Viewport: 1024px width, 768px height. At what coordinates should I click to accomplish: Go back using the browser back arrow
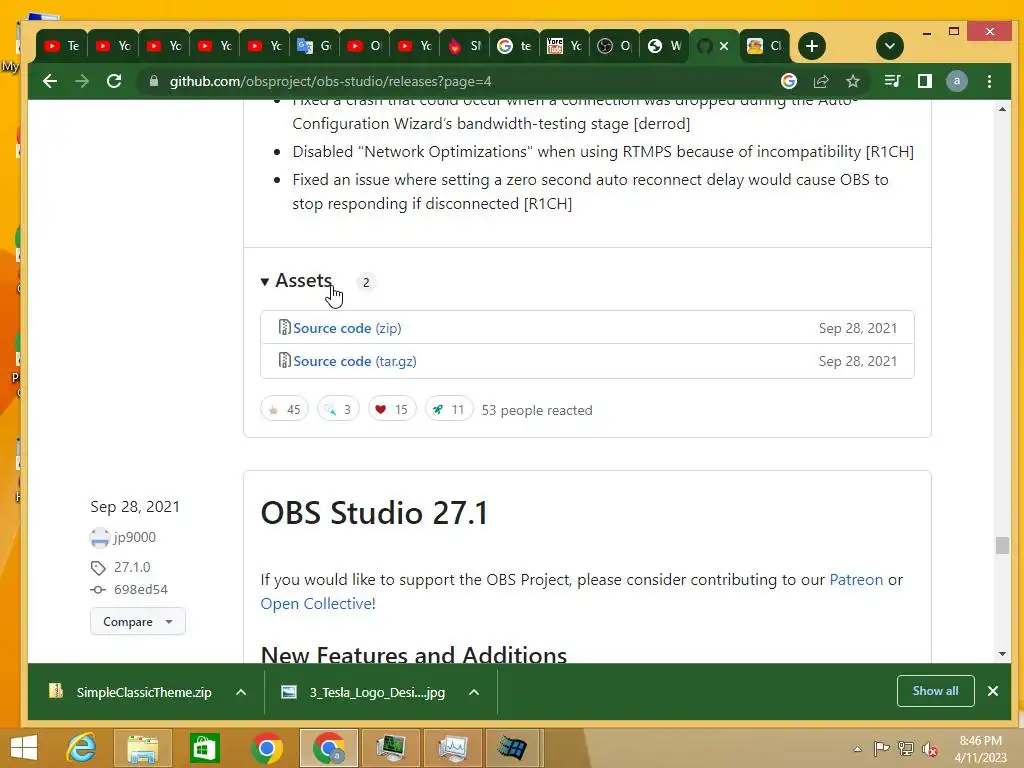pos(50,81)
